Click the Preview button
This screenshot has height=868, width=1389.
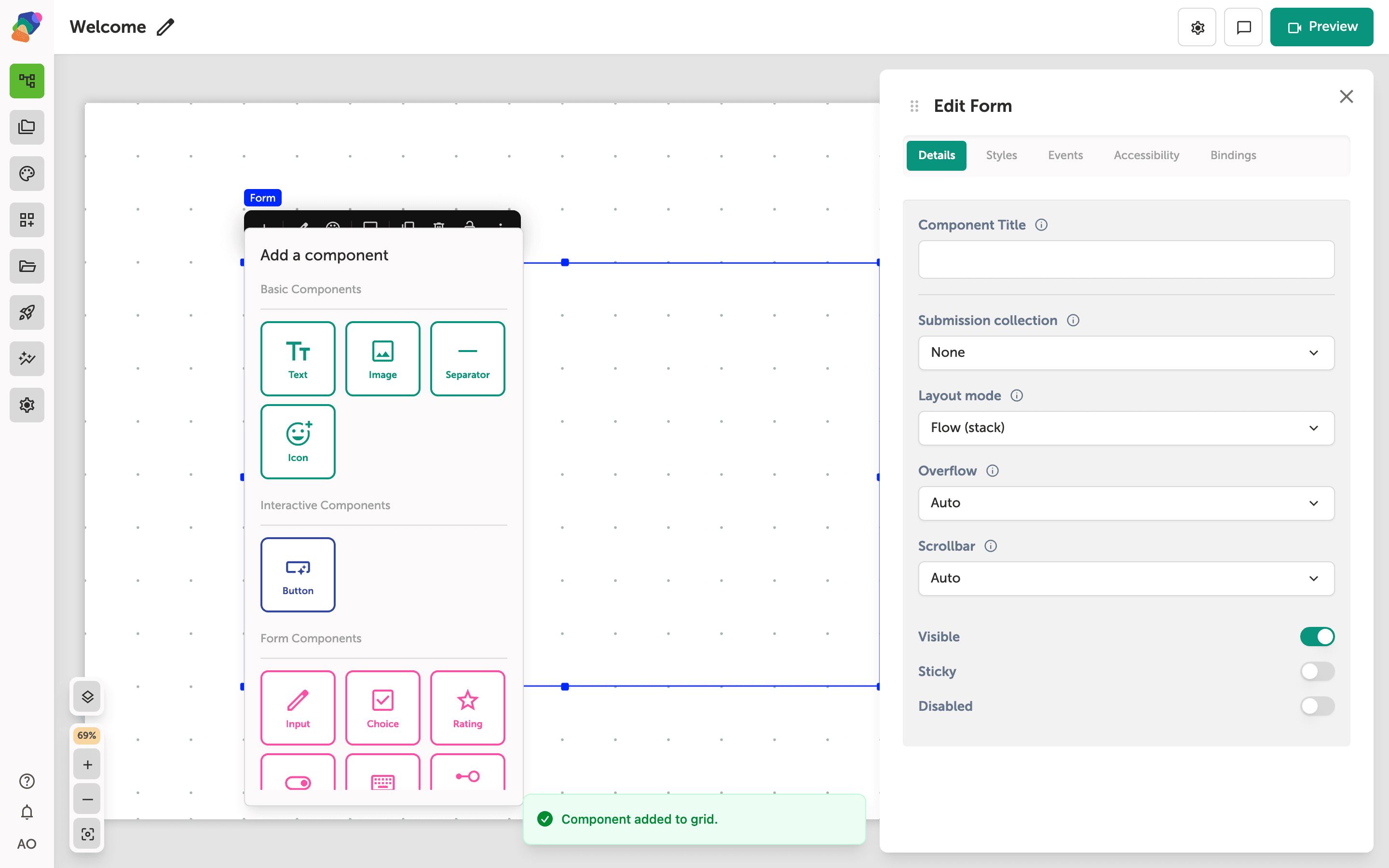click(1321, 27)
